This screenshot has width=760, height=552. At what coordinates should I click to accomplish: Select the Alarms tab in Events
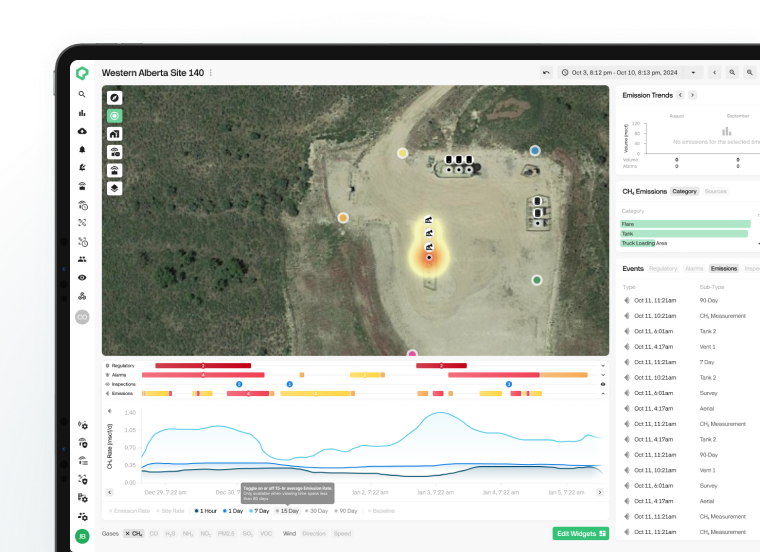(x=694, y=268)
